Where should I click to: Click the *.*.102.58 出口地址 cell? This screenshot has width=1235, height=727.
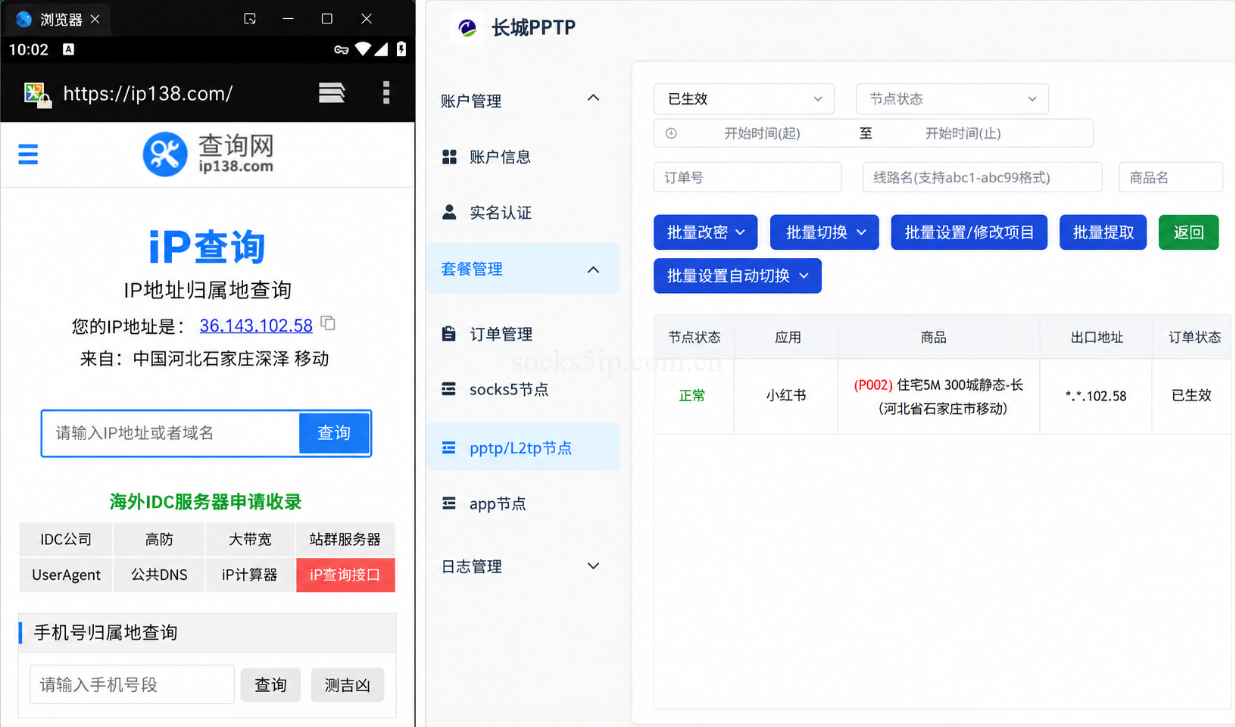[1096, 396]
